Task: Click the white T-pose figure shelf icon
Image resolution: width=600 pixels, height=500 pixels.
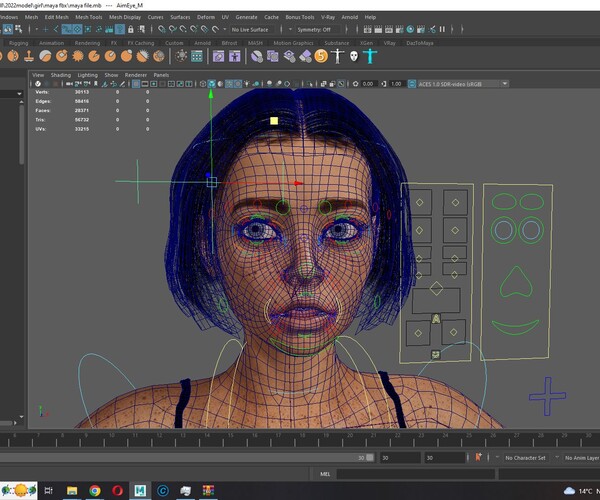Action: [x=337, y=56]
